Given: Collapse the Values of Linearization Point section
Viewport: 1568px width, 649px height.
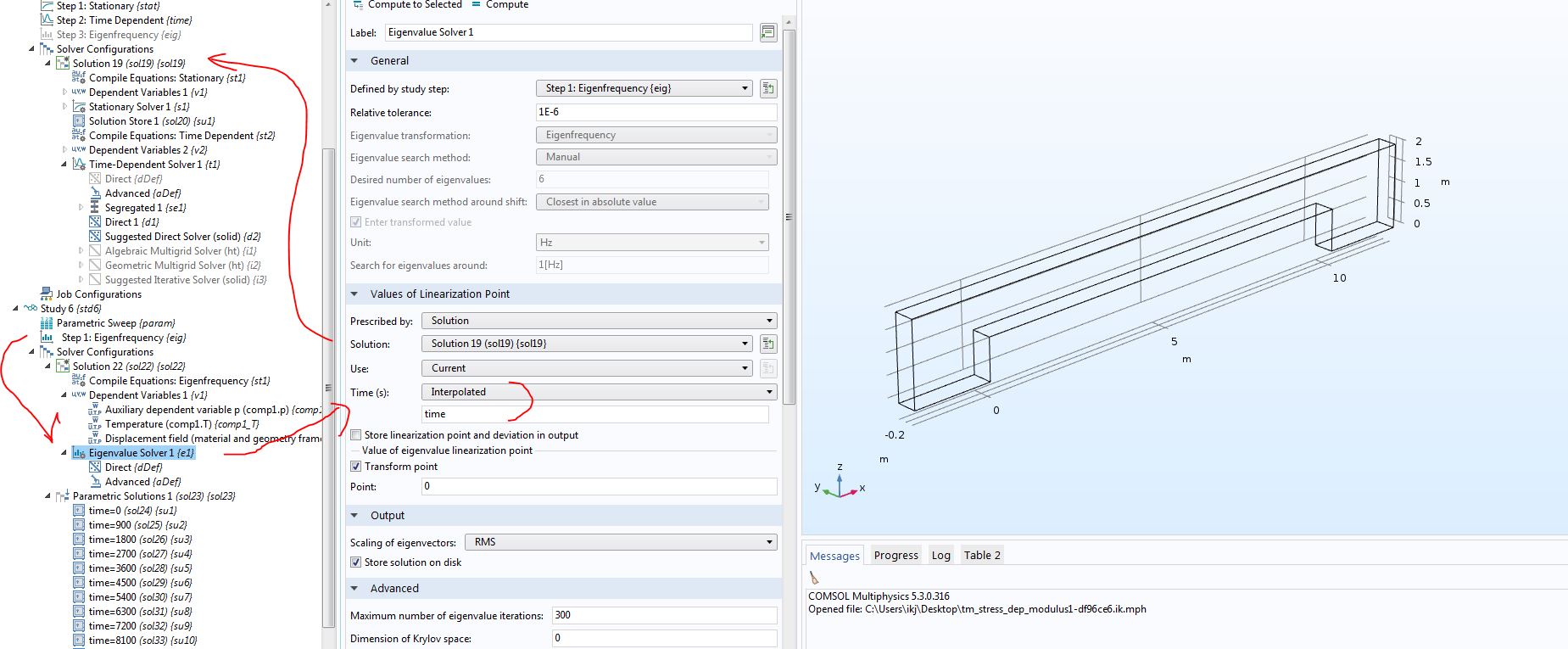Looking at the screenshot, I should (354, 294).
